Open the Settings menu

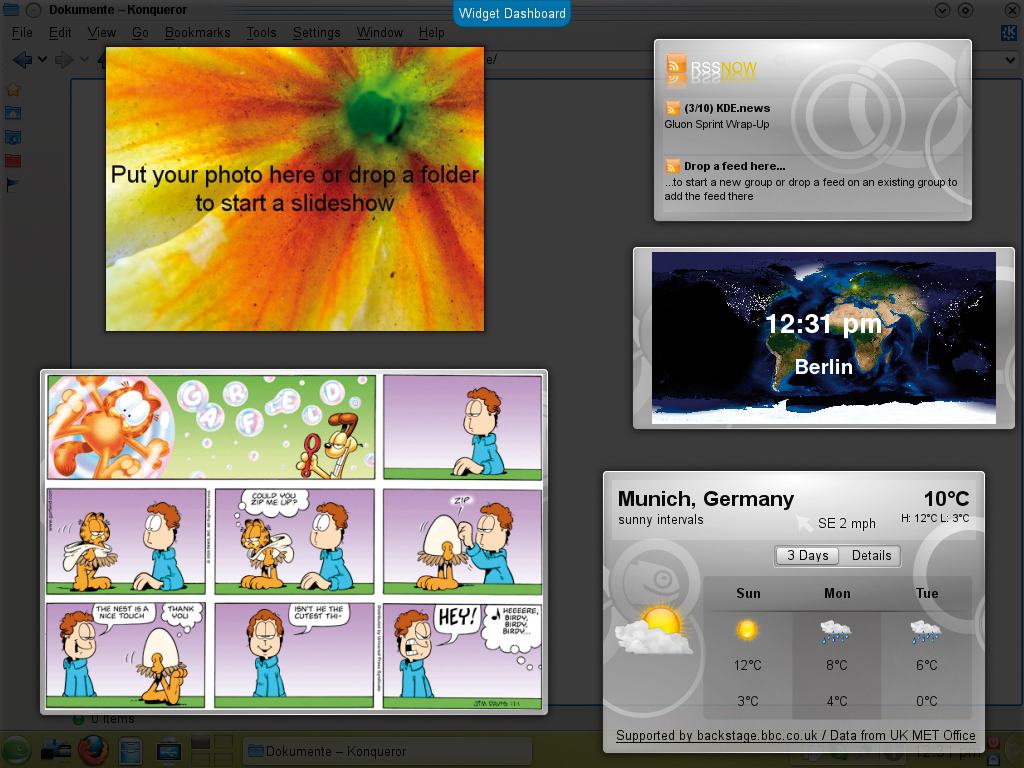click(x=316, y=33)
